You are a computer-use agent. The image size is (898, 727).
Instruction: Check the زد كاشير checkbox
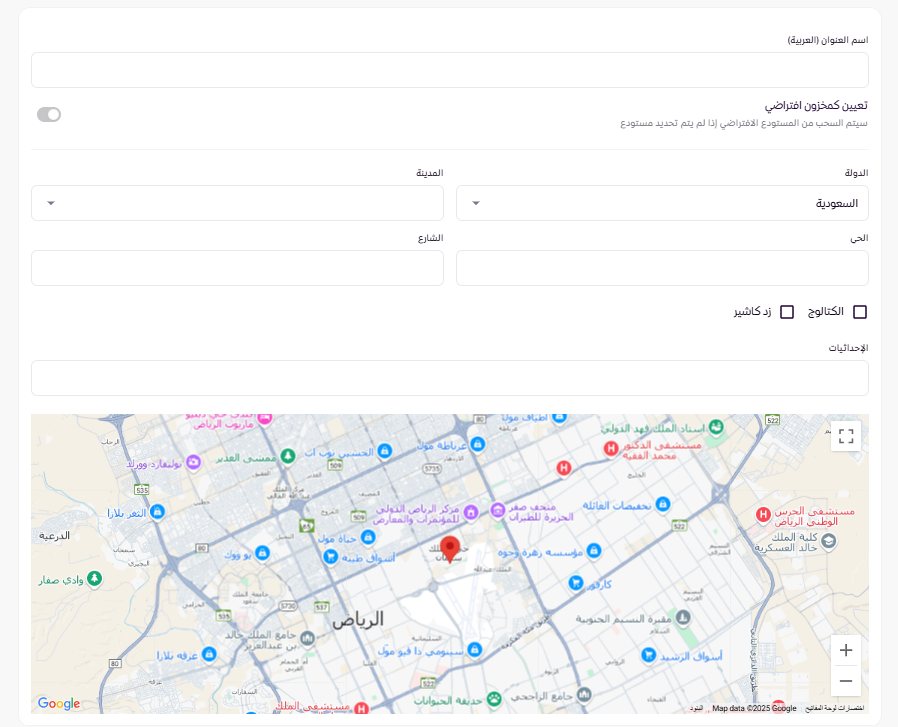click(787, 312)
